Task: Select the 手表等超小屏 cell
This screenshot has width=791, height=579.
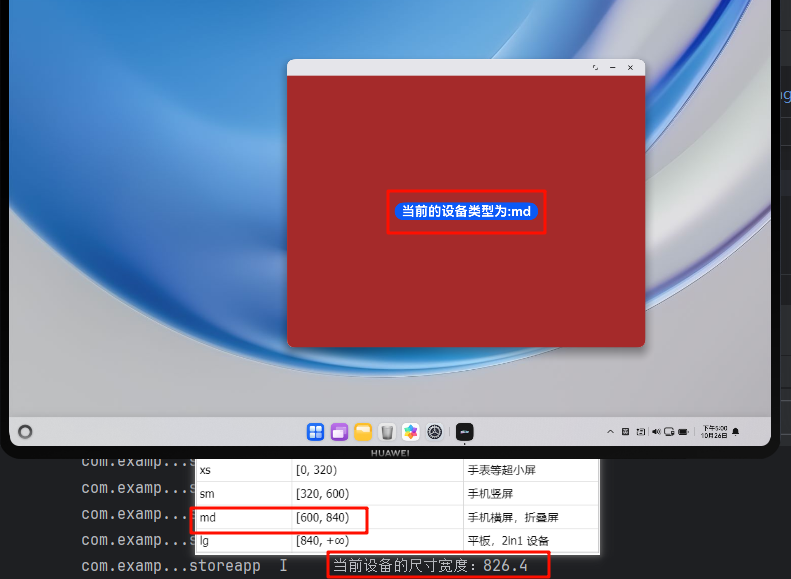Action: (531, 470)
